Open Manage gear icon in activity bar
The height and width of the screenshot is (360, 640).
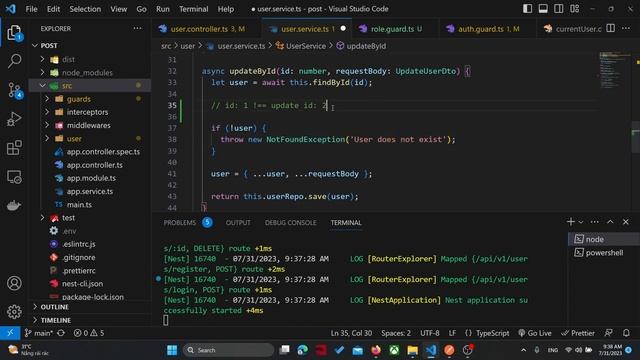[x=14, y=311]
